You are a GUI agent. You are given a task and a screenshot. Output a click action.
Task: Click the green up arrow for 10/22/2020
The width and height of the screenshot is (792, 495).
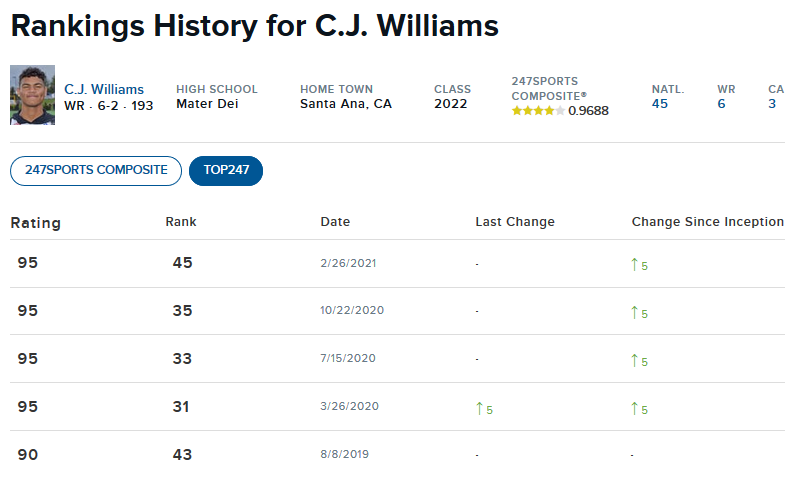tap(634, 312)
